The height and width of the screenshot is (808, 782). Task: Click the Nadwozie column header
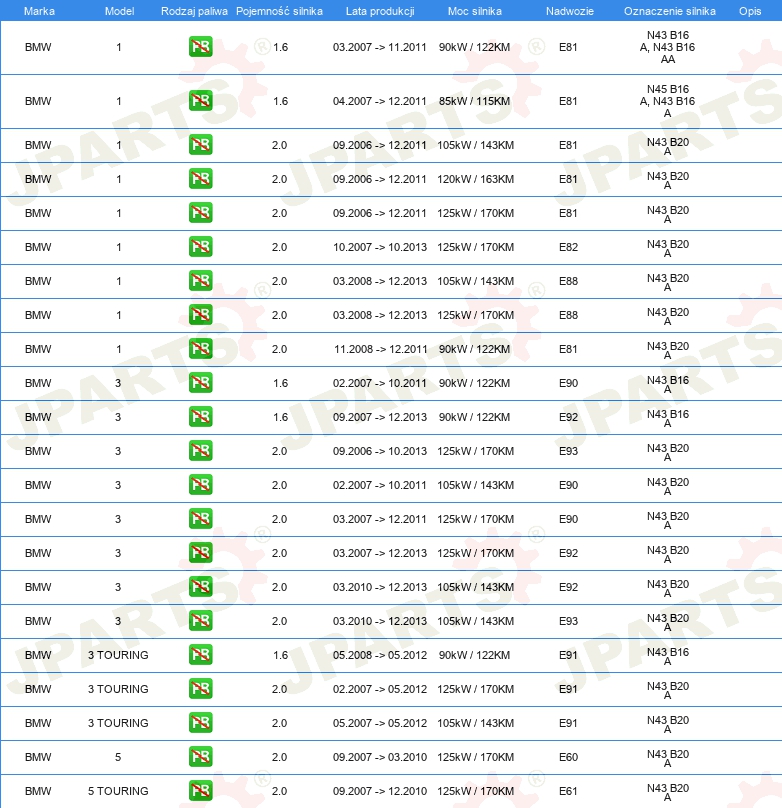570,11
